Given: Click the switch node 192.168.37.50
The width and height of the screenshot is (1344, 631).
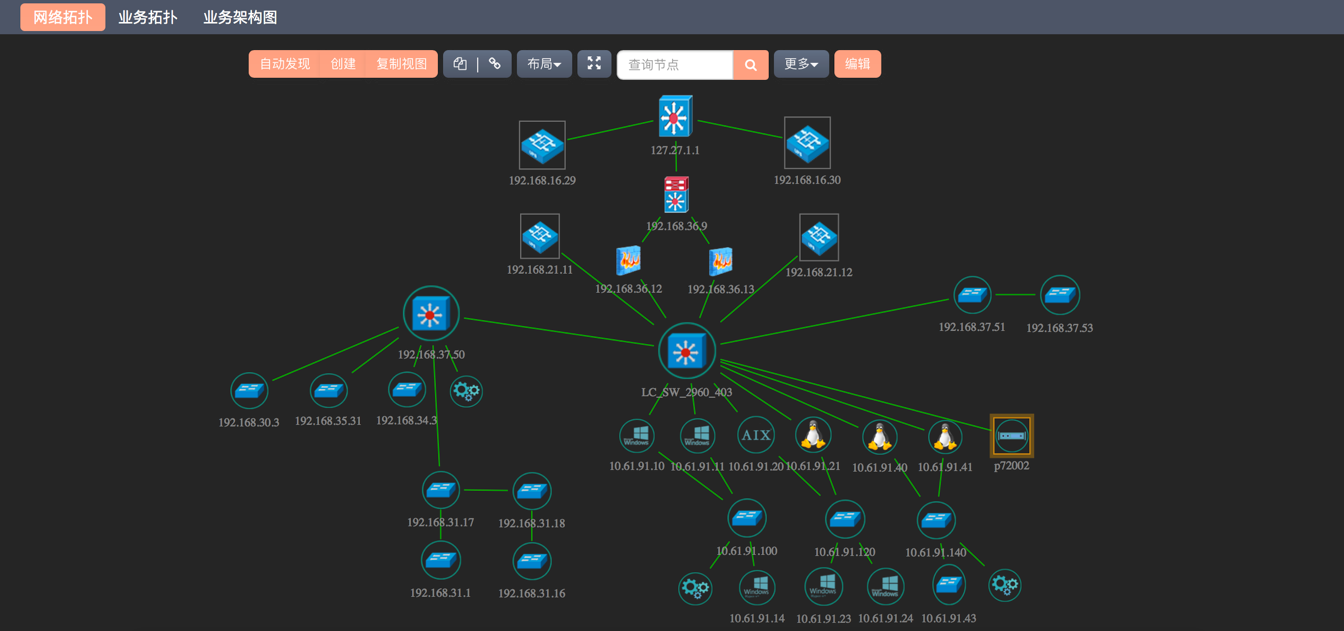Looking at the screenshot, I should [x=431, y=314].
